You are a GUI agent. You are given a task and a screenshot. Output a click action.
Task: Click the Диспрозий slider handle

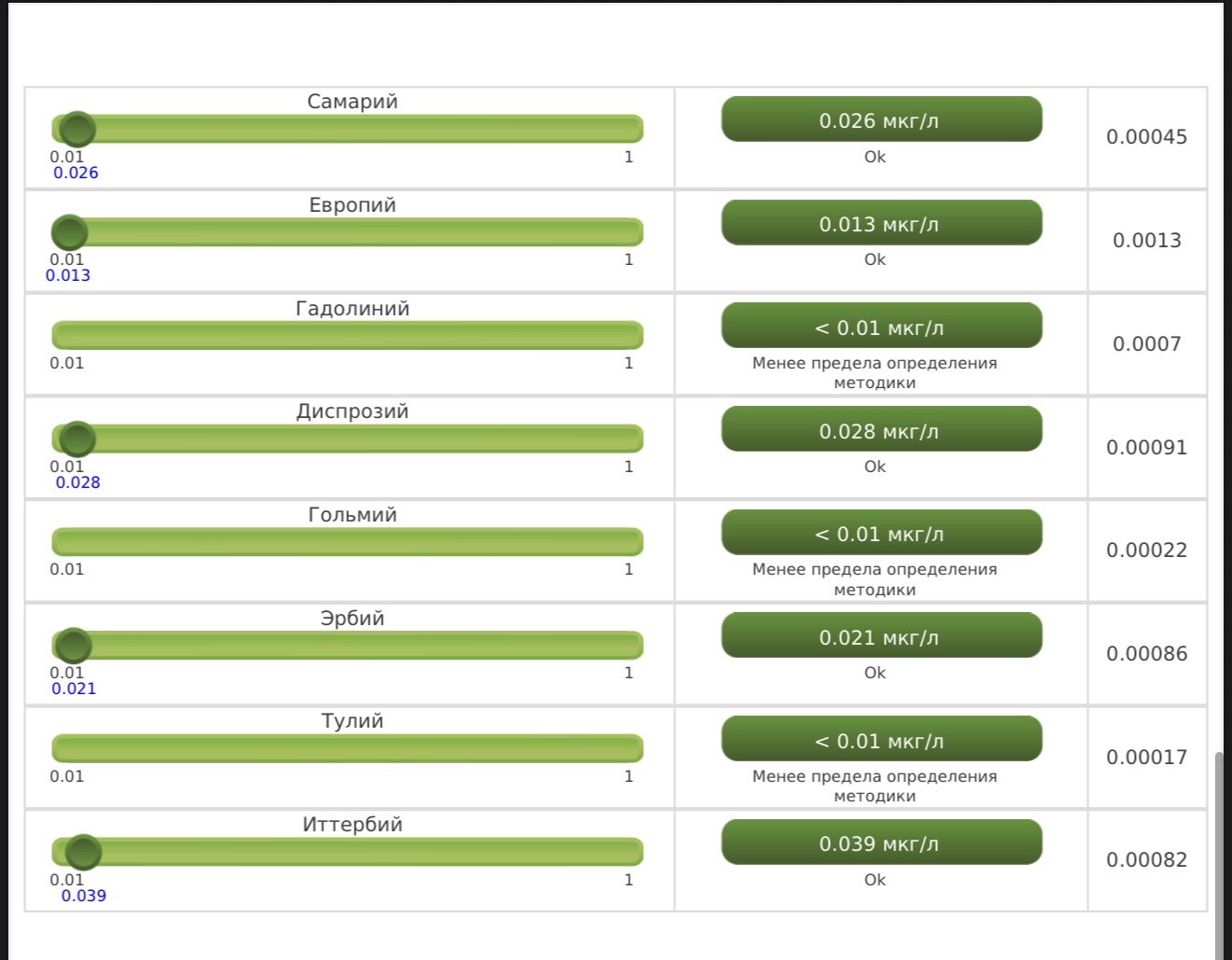pos(77,438)
